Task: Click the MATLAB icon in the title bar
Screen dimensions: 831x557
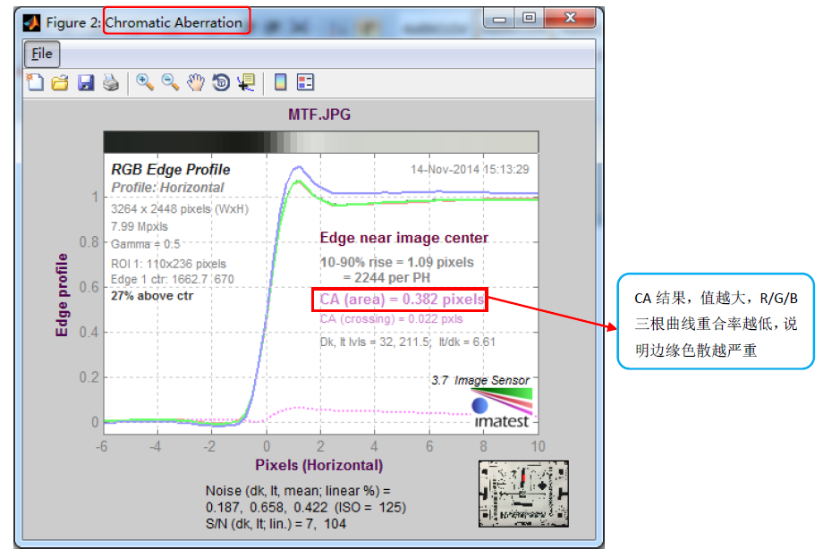Action: click(35, 22)
